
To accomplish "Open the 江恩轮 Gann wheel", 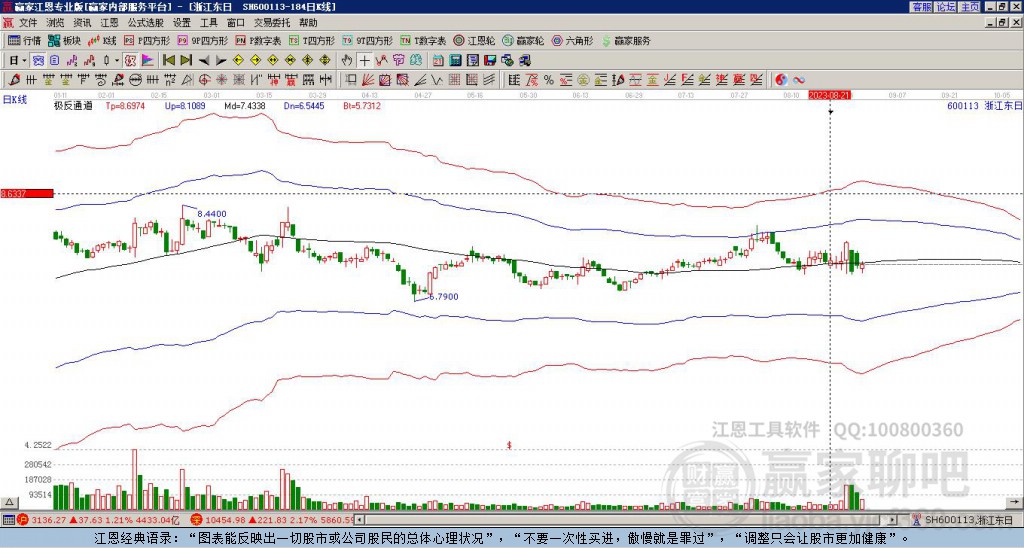I will (474, 40).
